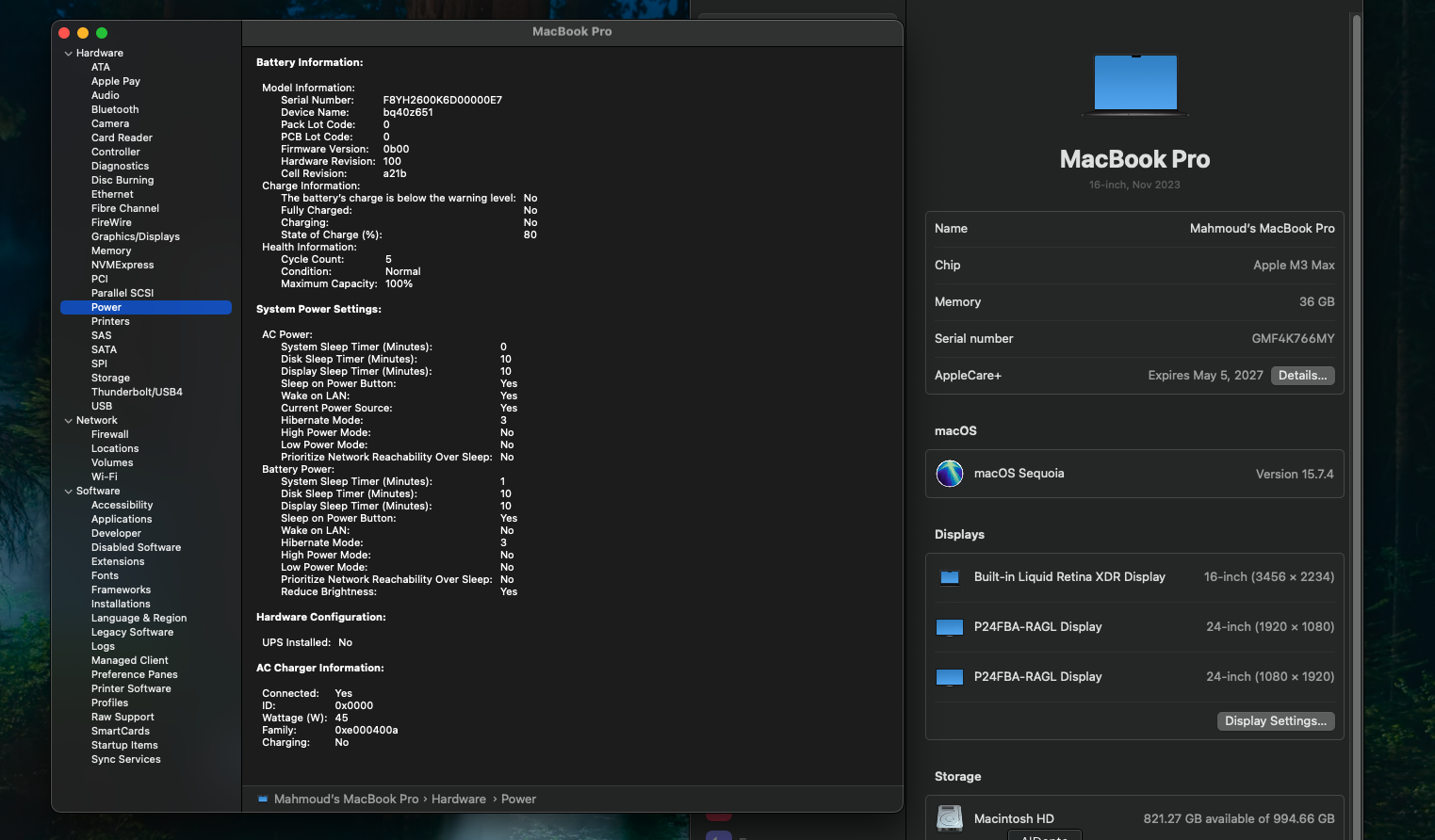Select Card Reader in the sidebar
1435x840 pixels.
tap(122, 138)
